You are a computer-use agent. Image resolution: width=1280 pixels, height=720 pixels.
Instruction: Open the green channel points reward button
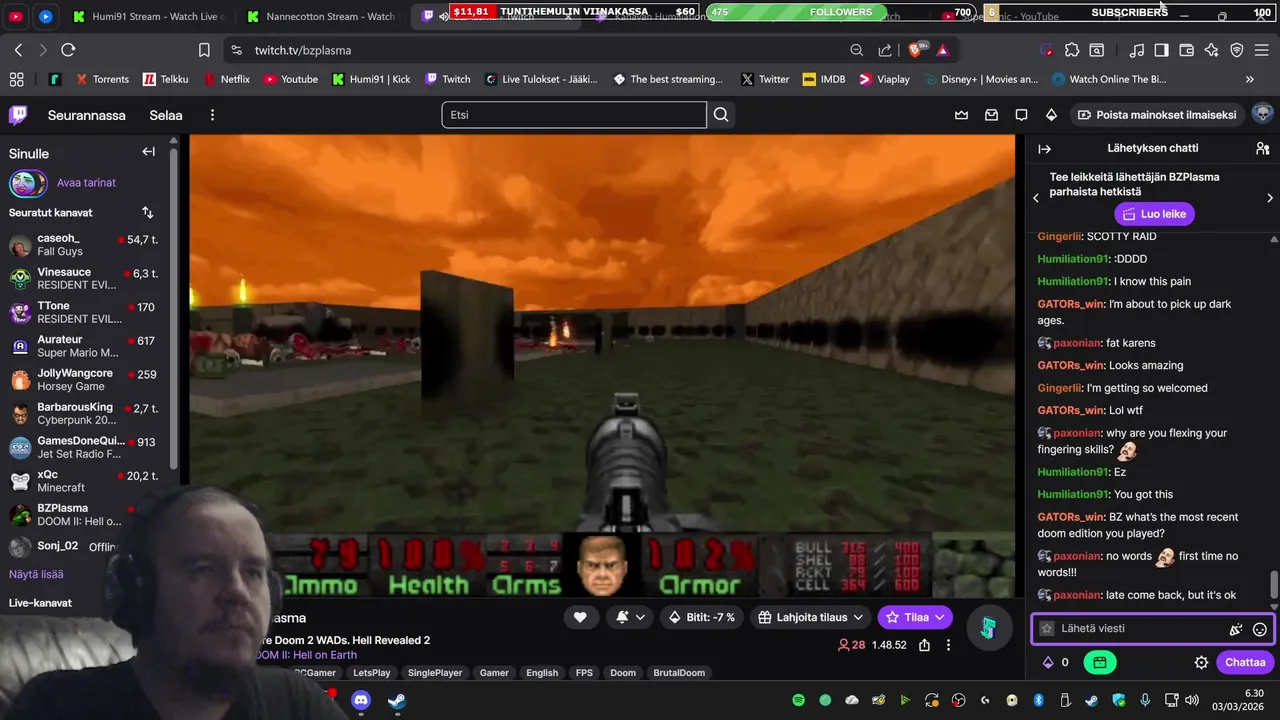point(1099,662)
